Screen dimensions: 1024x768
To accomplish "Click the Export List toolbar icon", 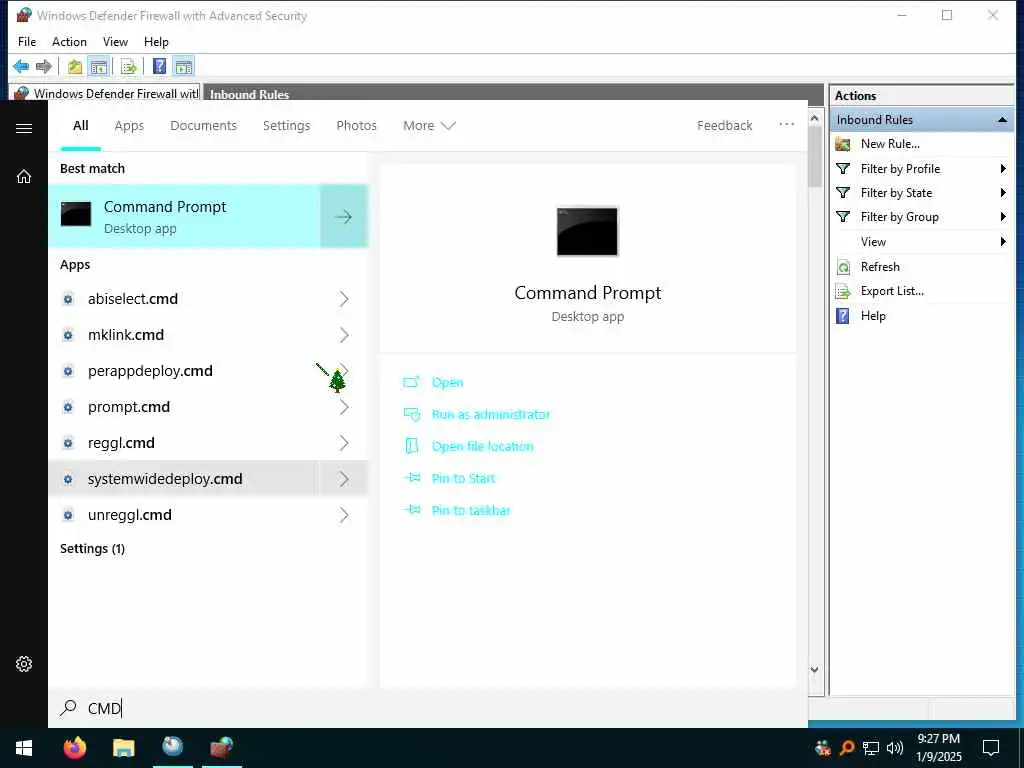I will pyautogui.click(x=129, y=66).
